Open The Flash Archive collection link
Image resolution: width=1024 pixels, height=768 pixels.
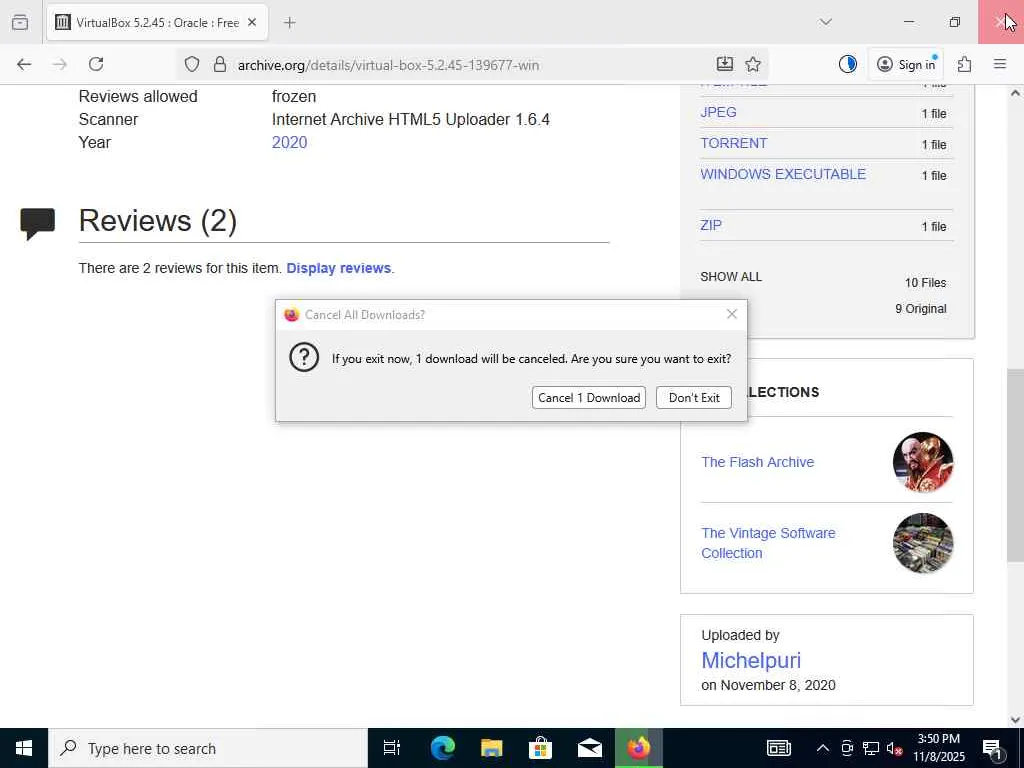coord(758,462)
